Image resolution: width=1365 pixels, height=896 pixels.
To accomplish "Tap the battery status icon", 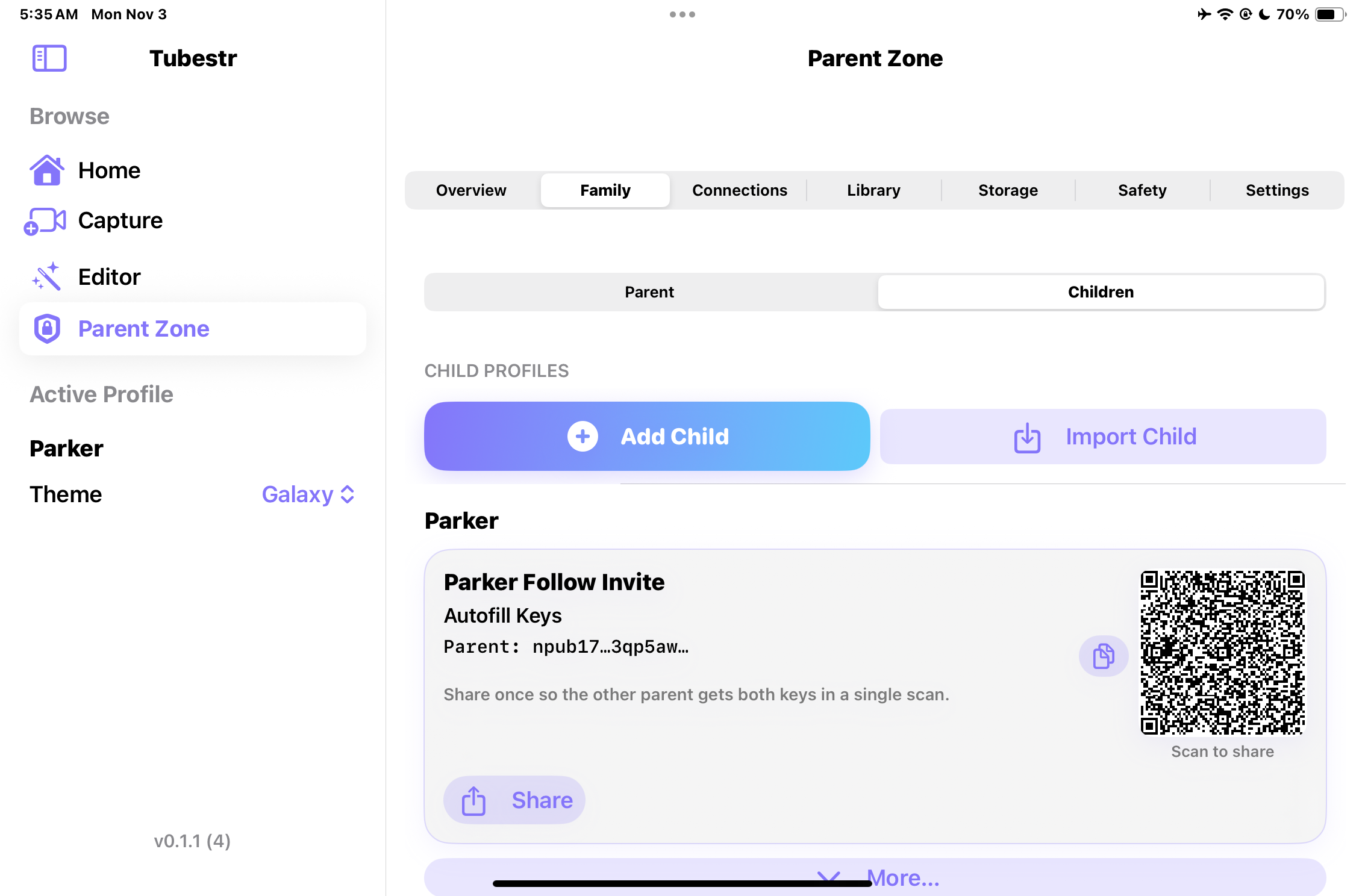I will (1328, 14).
